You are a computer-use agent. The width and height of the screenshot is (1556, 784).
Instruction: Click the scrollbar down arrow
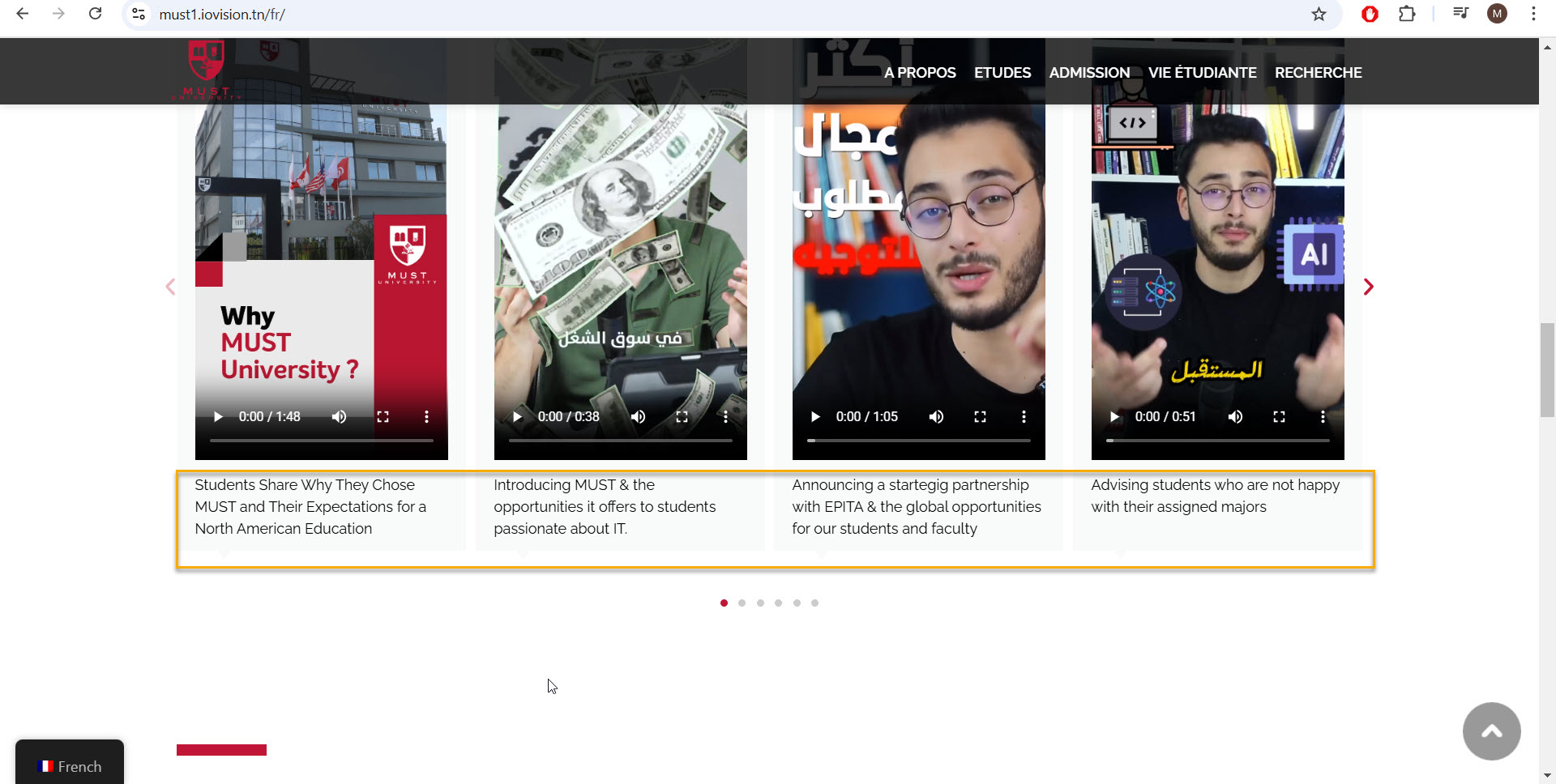(1547, 776)
